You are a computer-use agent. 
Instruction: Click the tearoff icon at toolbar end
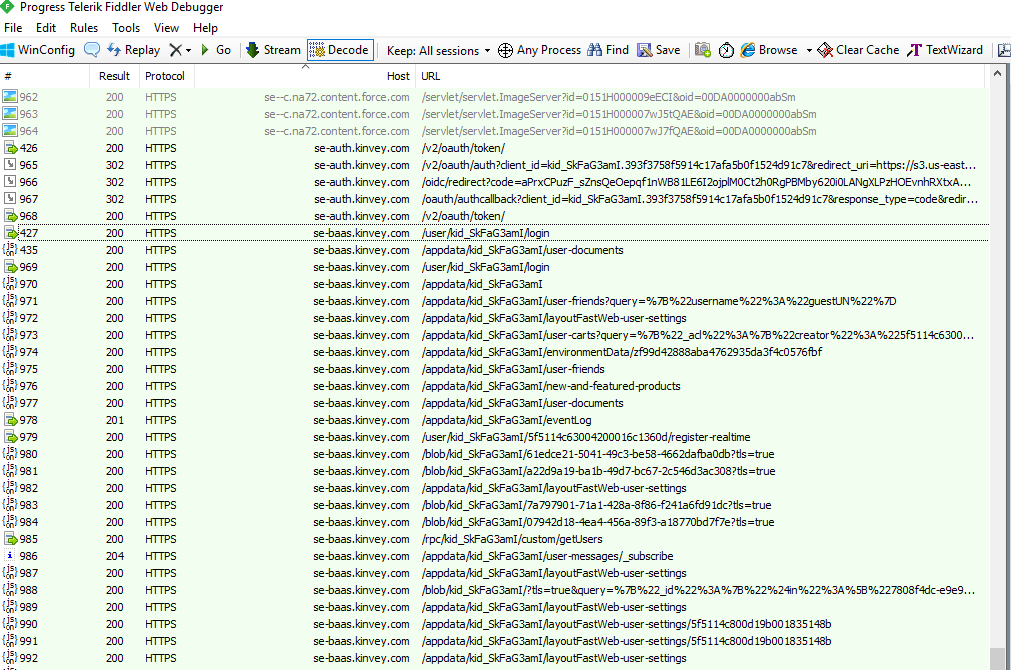coord(1004,50)
